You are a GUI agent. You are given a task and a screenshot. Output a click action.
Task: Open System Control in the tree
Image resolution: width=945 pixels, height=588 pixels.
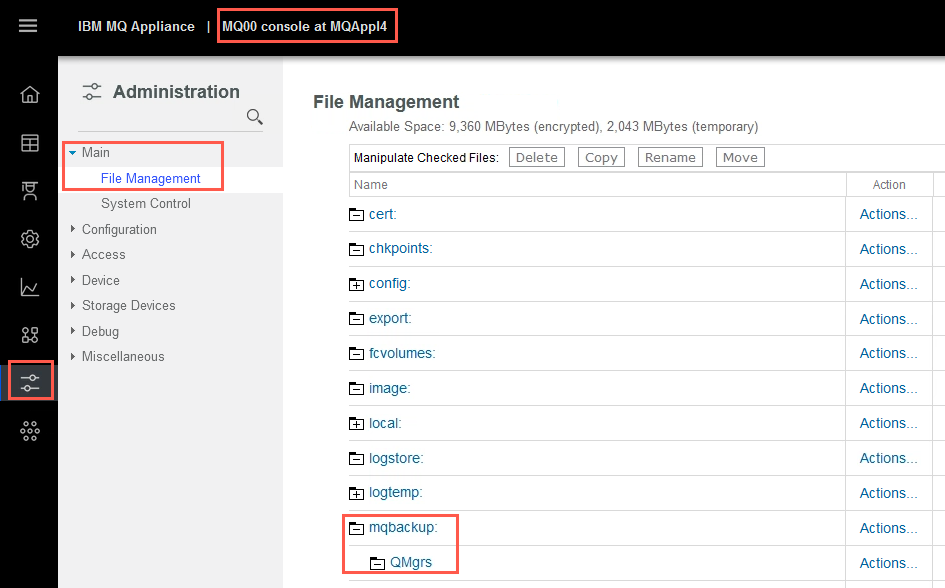tap(146, 204)
